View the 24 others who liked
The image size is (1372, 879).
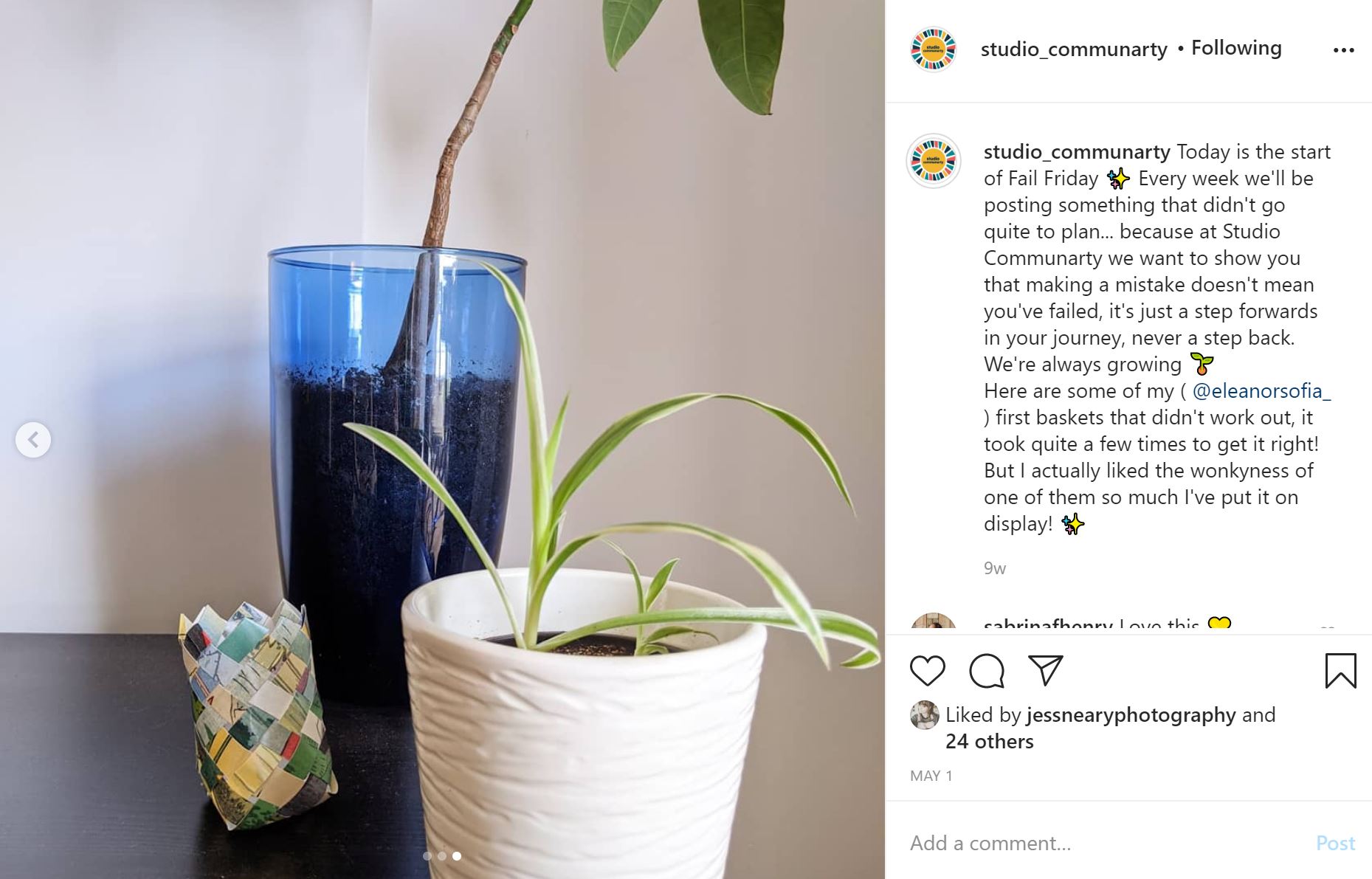(x=990, y=741)
